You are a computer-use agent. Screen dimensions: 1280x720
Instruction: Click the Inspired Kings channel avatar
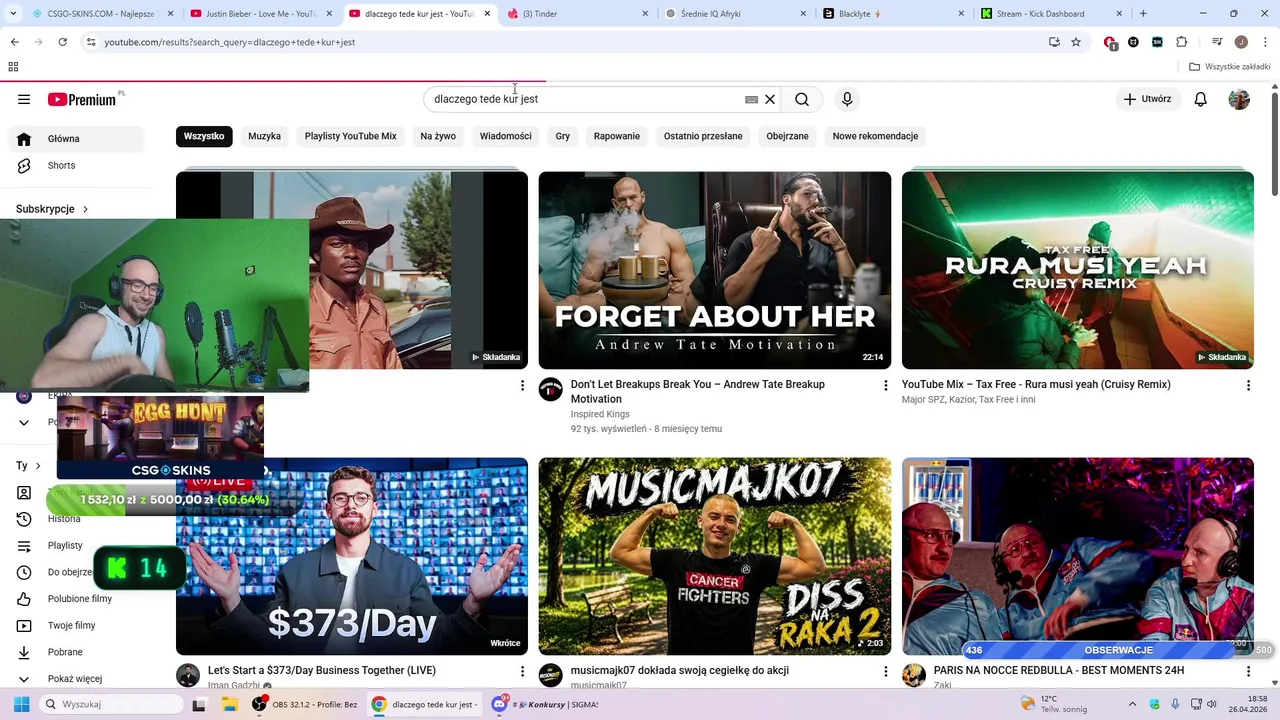551,389
